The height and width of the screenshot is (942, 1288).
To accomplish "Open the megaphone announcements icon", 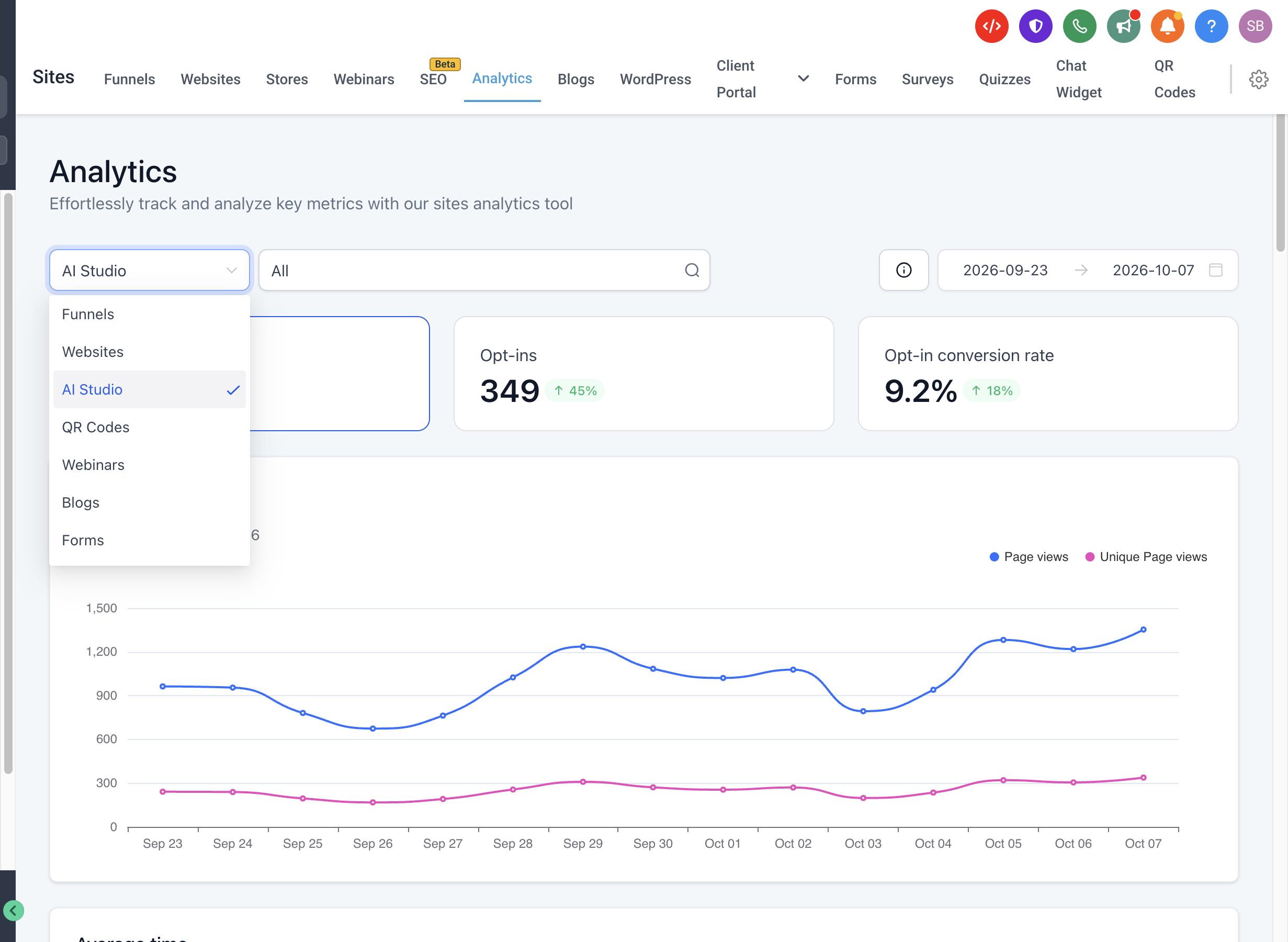I will click(x=1123, y=26).
